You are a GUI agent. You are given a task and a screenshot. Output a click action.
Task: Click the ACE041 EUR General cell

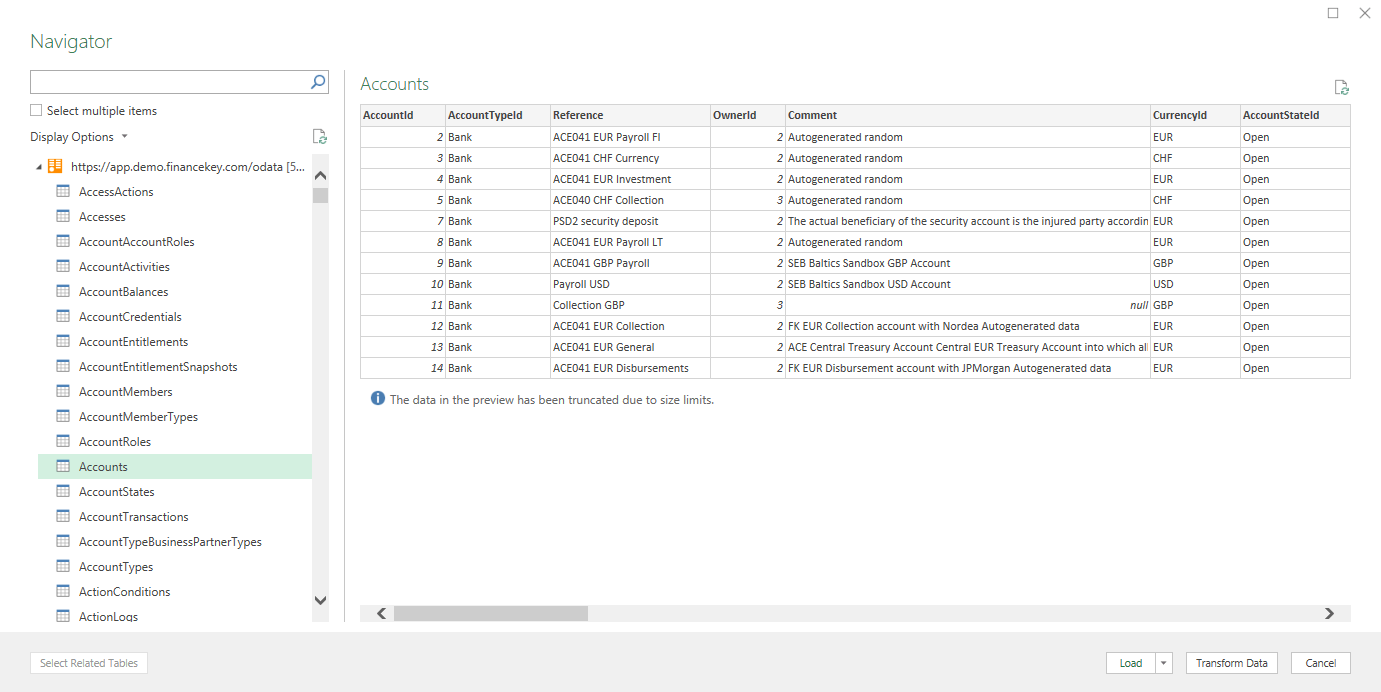(x=630, y=347)
